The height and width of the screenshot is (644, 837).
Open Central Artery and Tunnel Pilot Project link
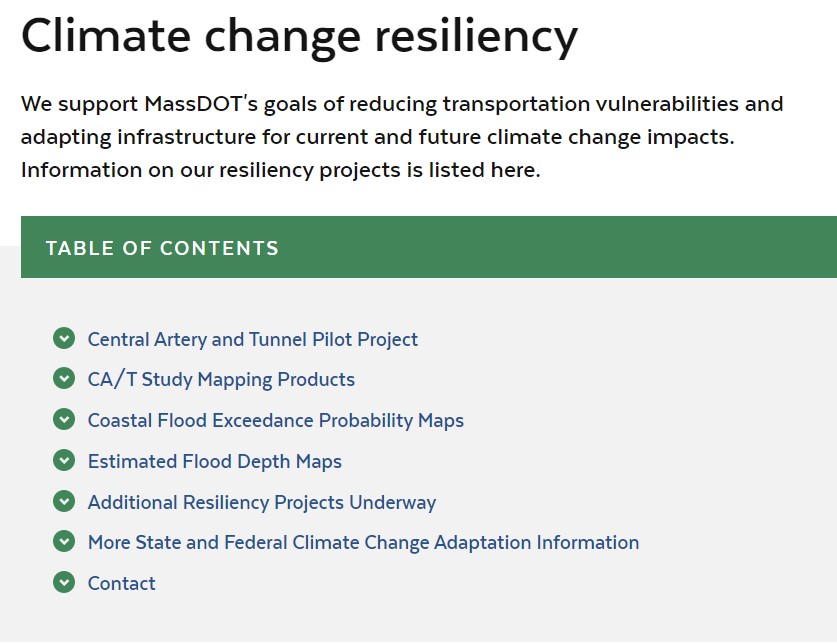point(252,339)
